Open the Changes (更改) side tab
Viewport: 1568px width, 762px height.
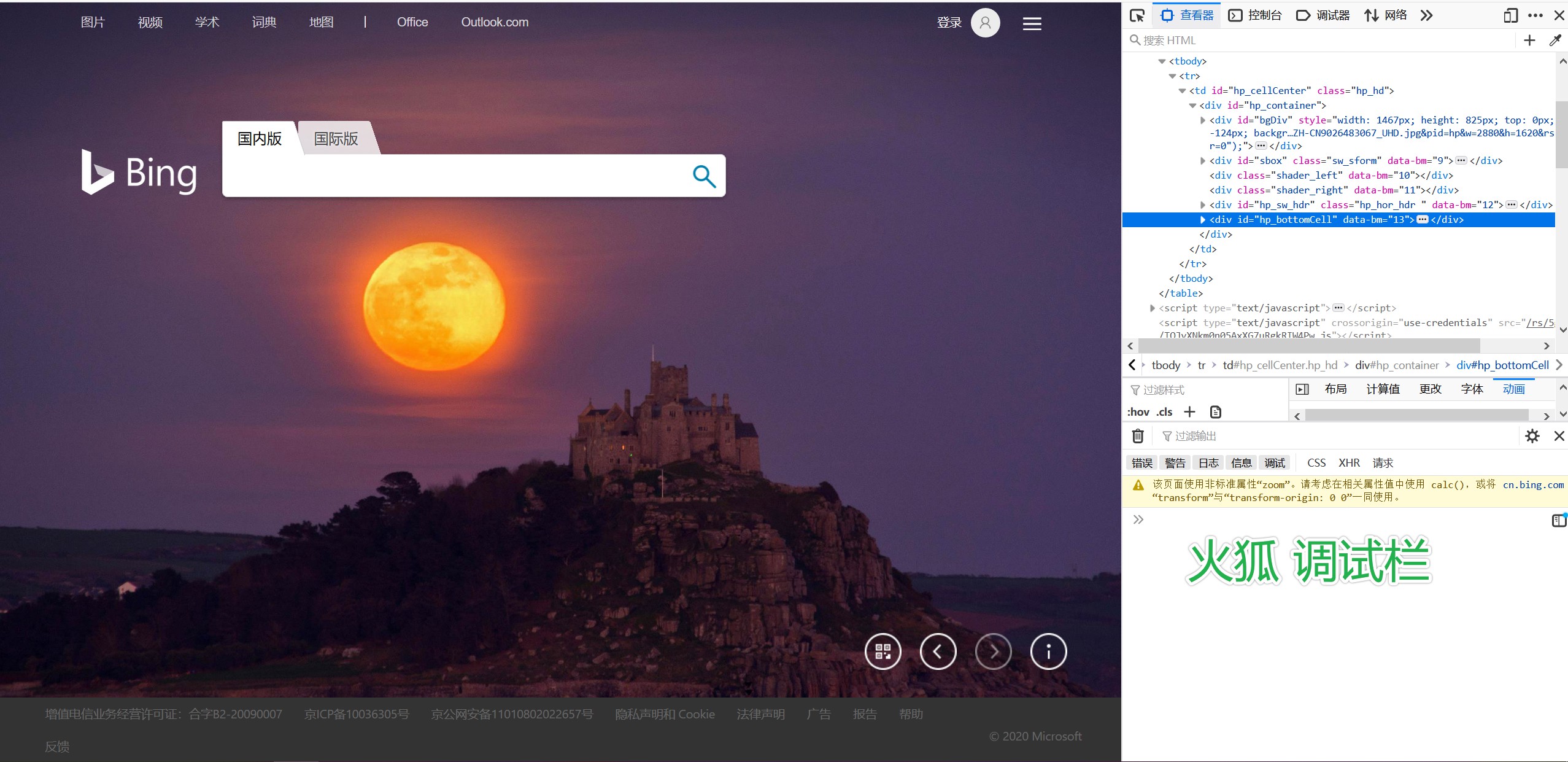click(1430, 389)
